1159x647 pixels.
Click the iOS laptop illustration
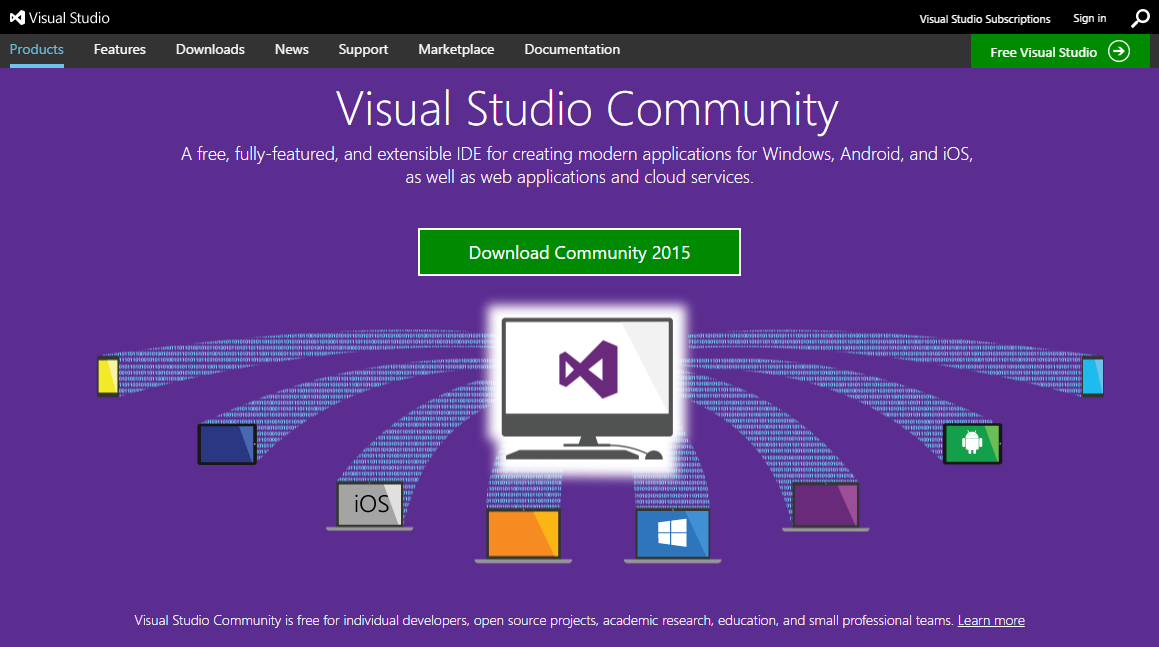370,506
